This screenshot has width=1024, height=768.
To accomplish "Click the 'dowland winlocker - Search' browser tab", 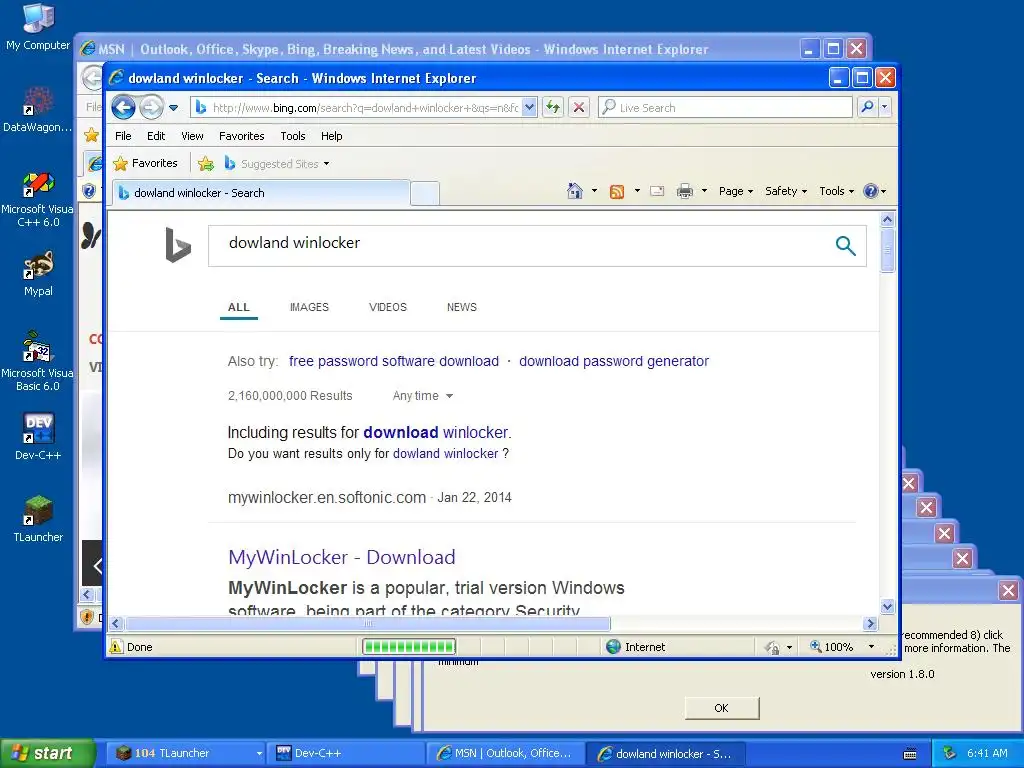I will (262, 193).
